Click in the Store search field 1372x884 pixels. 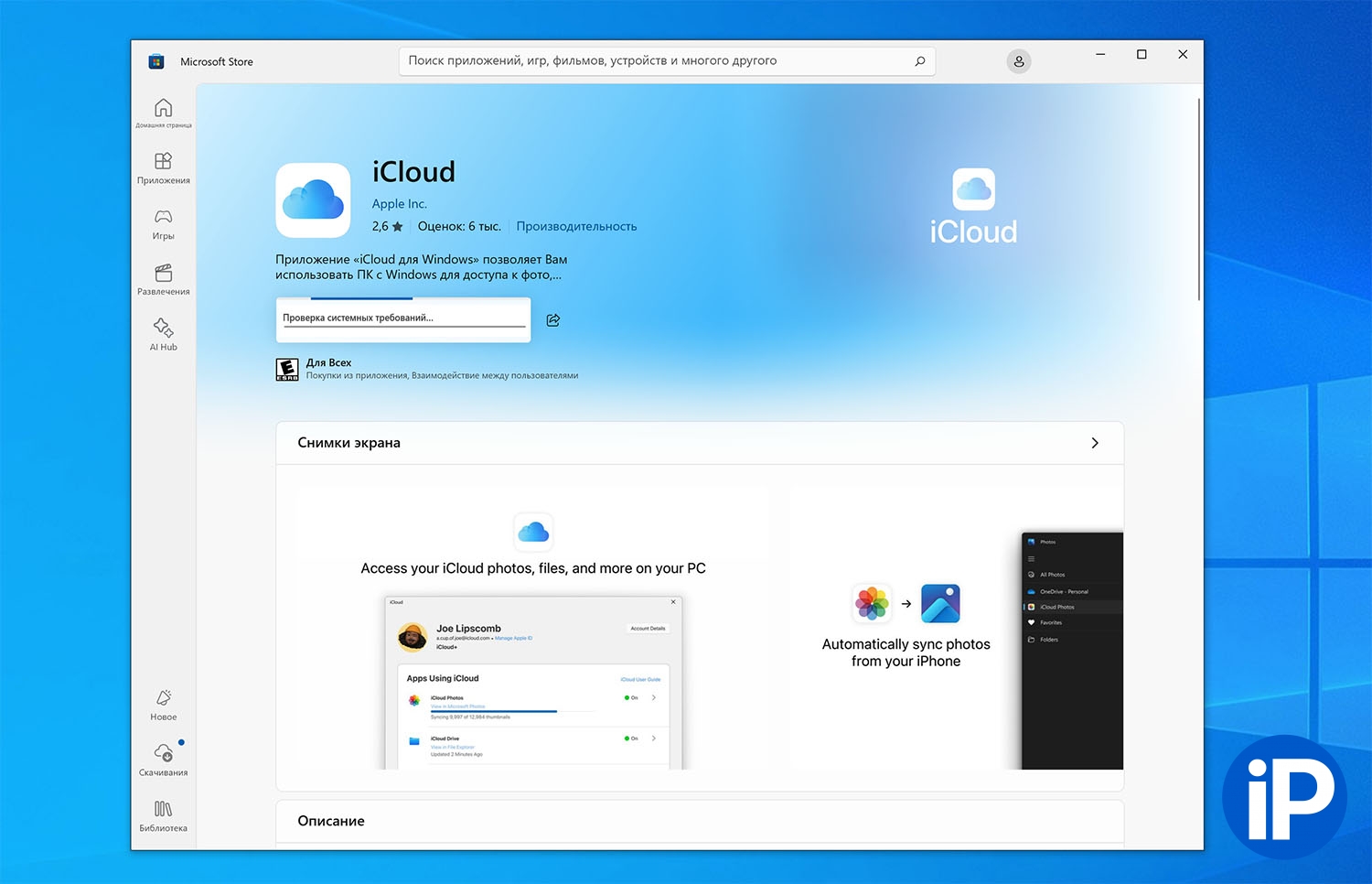pos(654,61)
